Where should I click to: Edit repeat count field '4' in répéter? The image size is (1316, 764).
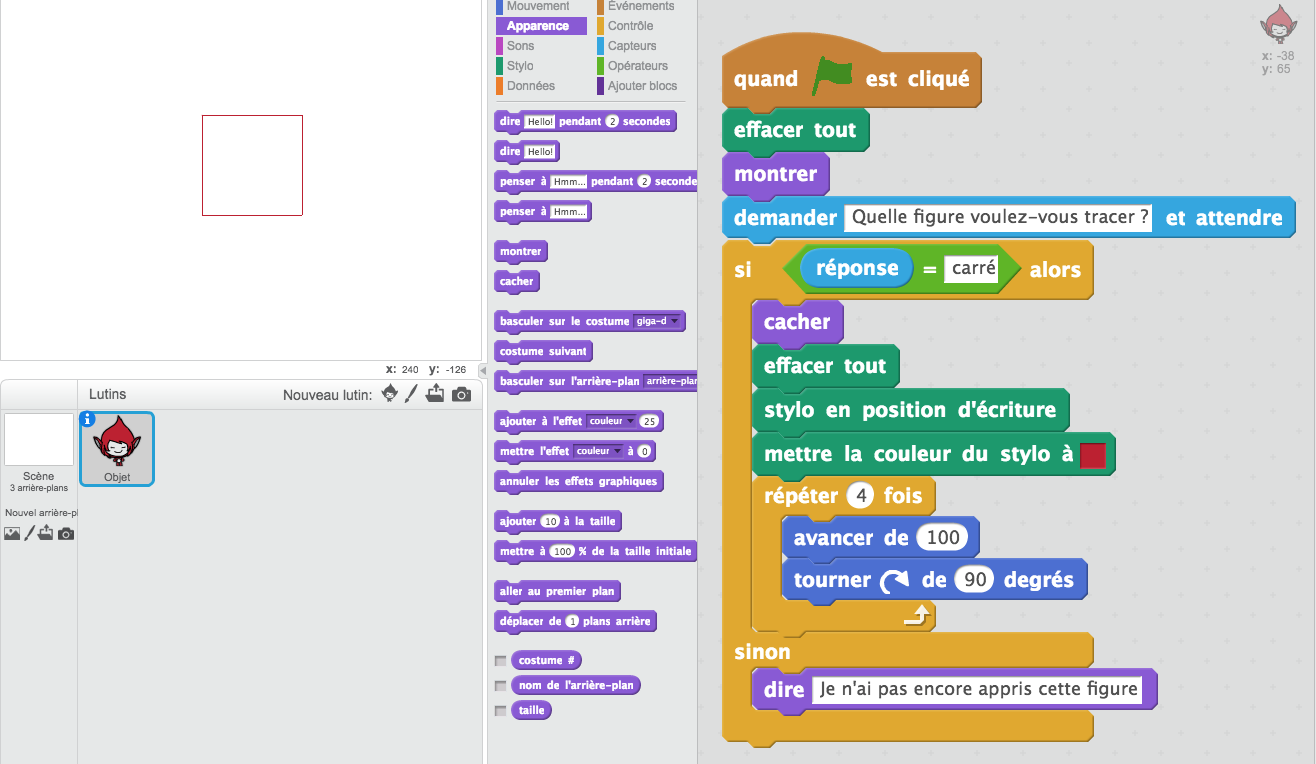coord(861,496)
